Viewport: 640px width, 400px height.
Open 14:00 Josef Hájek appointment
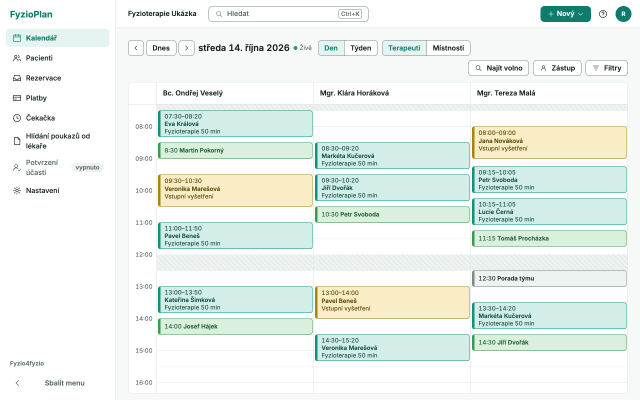pyautogui.click(x=236, y=327)
